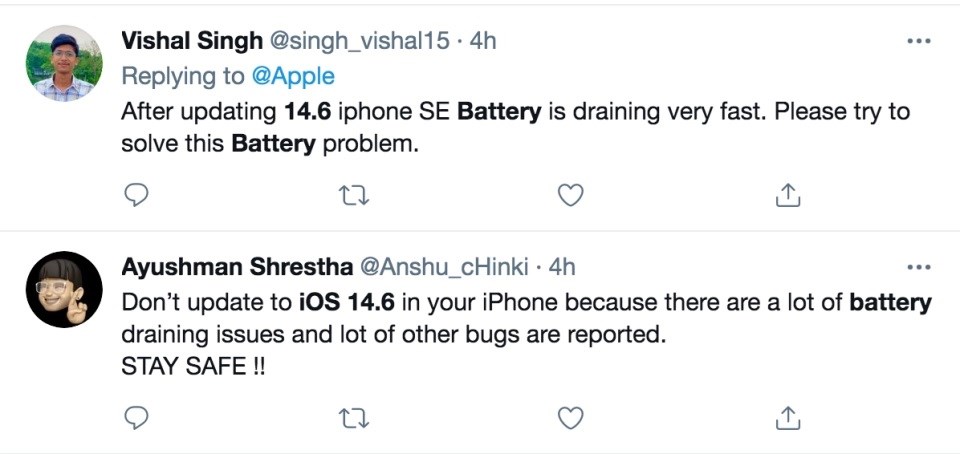Viewport: 960px width, 454px height.
Task: Reply to Ayushman Shrestha's tweet
Action: (x=136, y=416)
